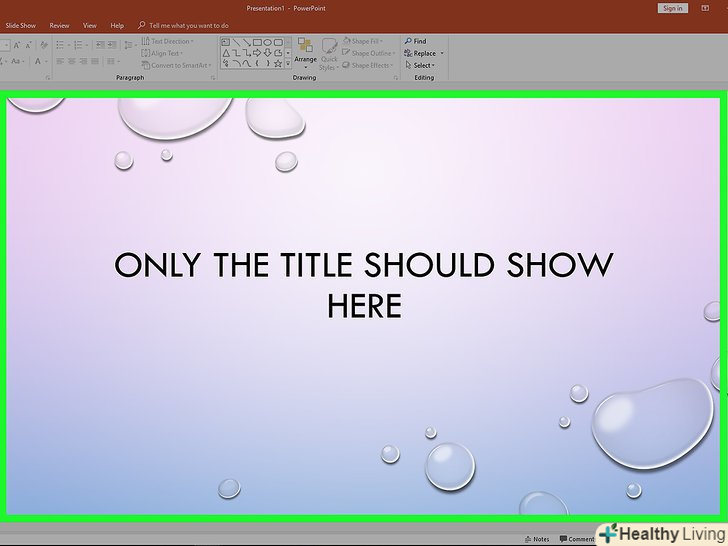728x546 pixels.
Task: Open the Line Spacing dropdown
Action: coord(130,45)
